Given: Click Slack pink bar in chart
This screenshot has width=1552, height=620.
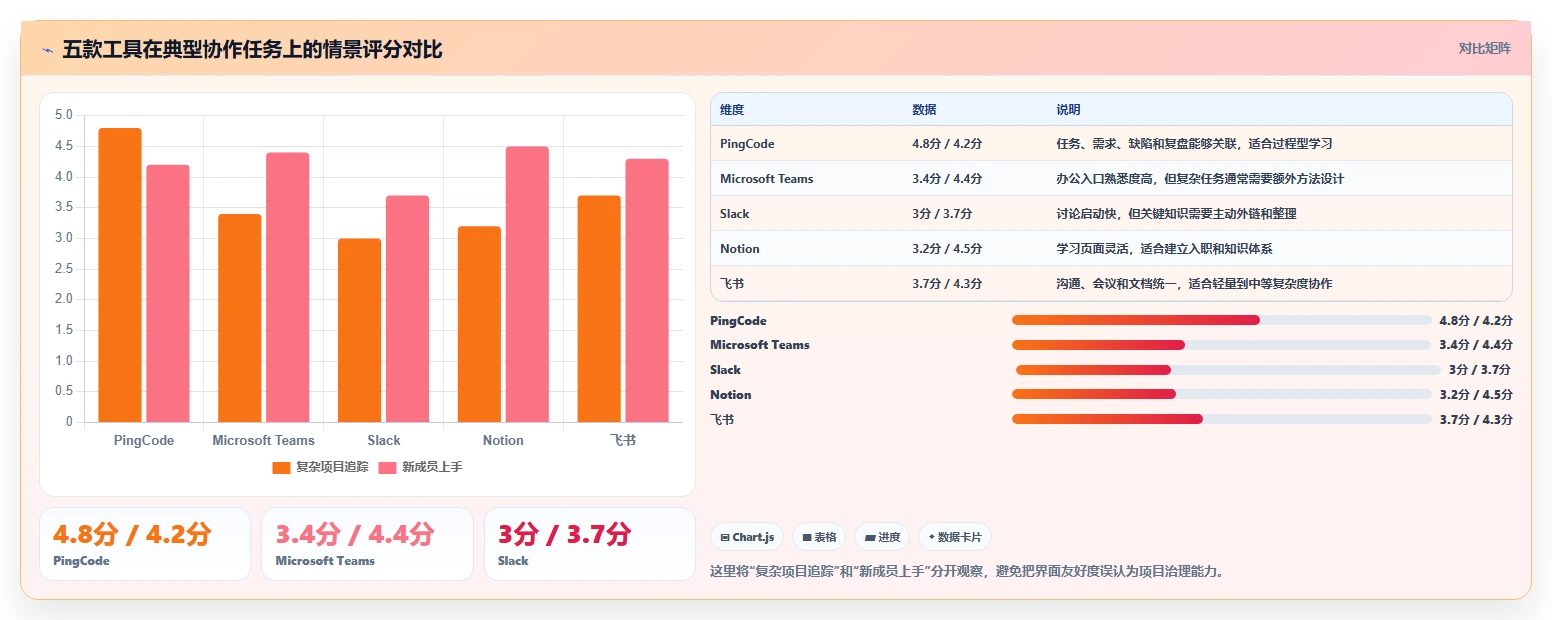Looking at the screenshot, I should coord(408,309).
